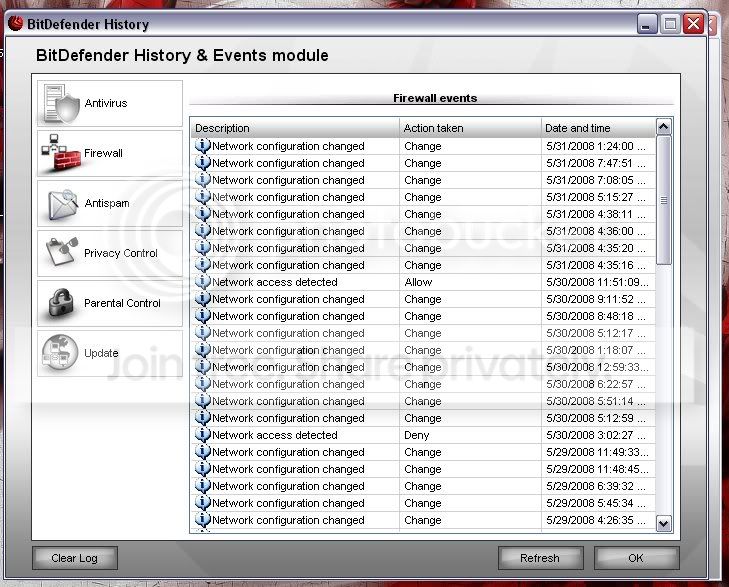
Task: Click info icon for 5/29/2008 11:49:33 event
Action: point(202,452)
